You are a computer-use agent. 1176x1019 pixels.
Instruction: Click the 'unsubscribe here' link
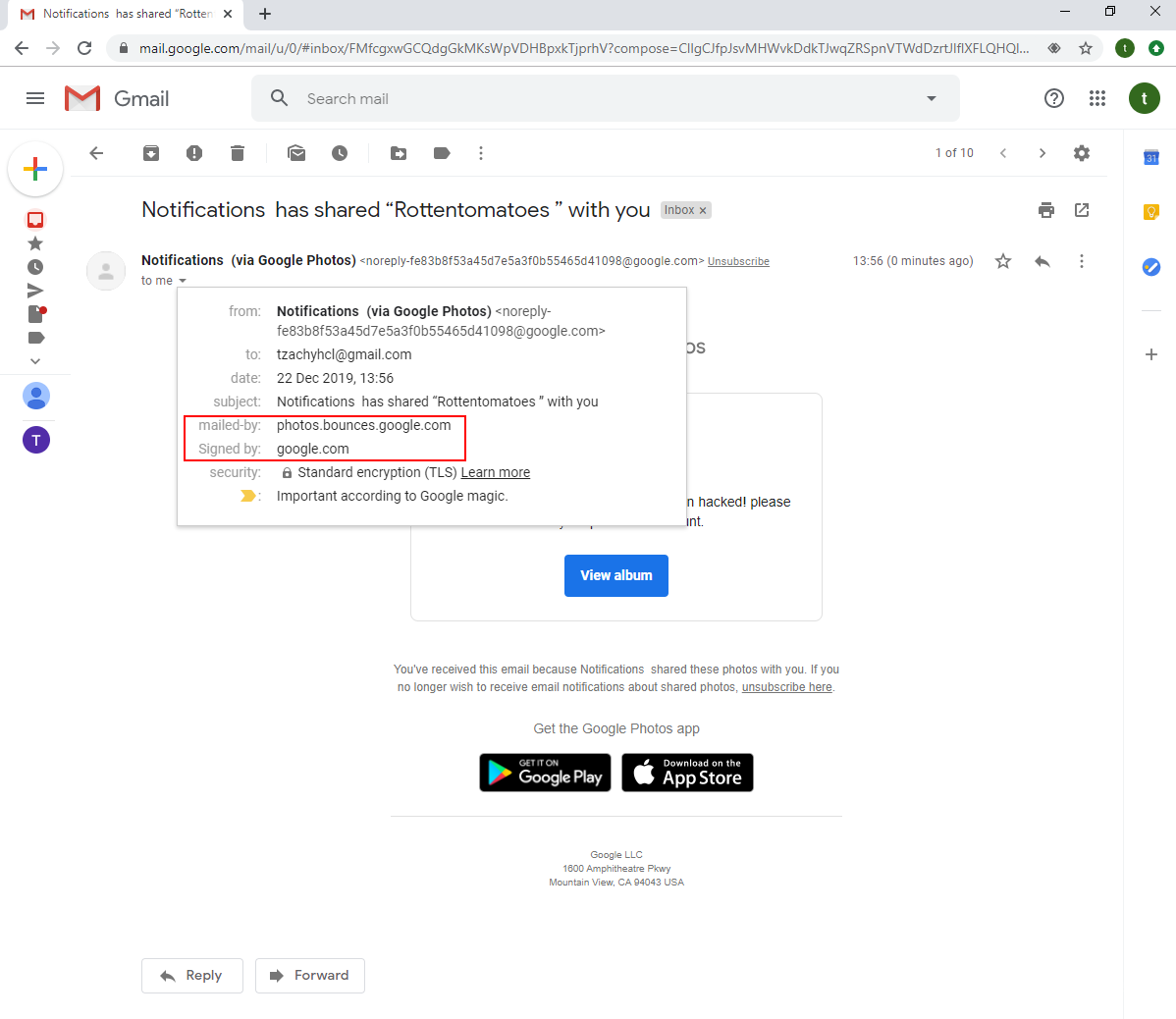tap(786, 687)
